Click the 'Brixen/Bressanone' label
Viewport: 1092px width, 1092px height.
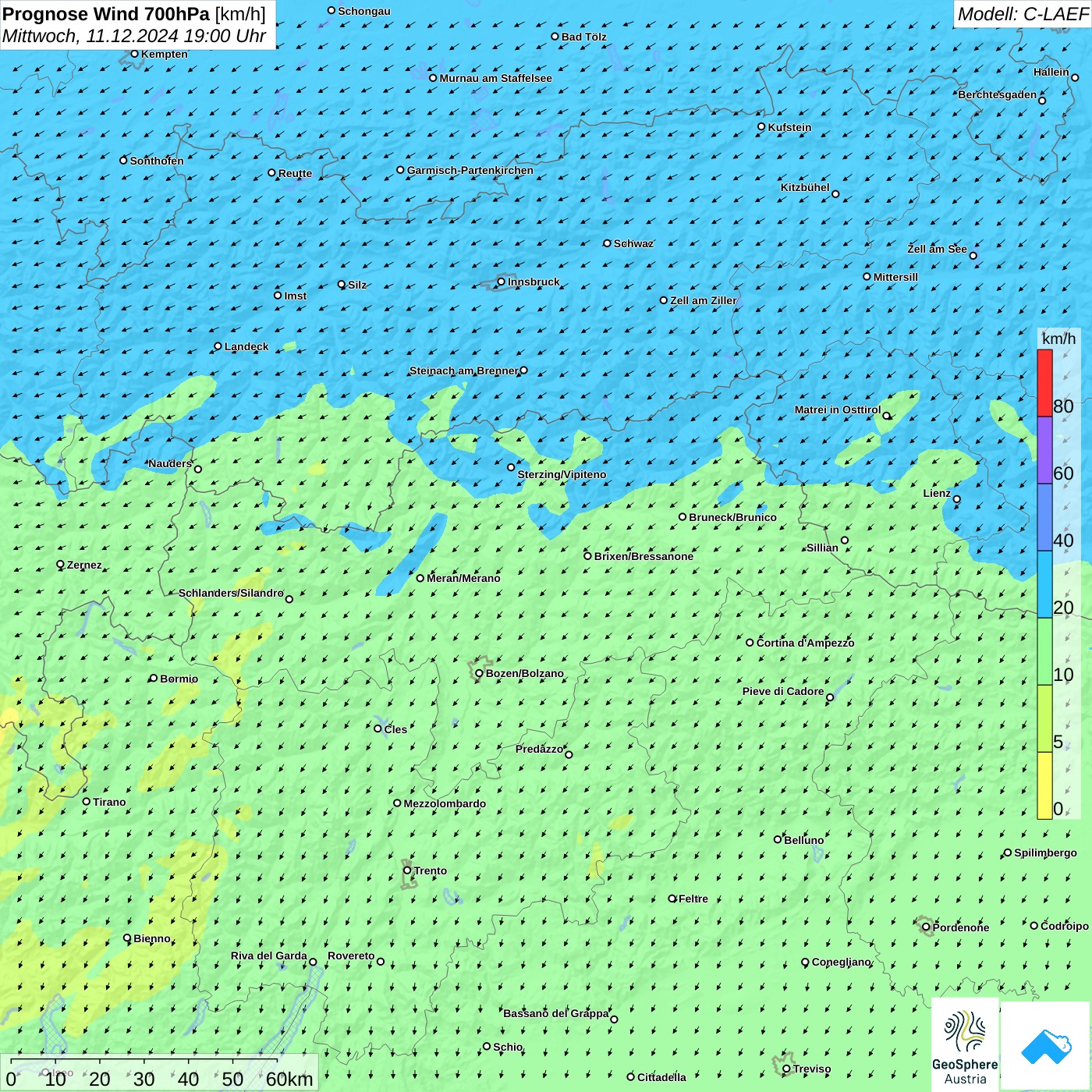pyautogui.click(x=643, y=556)
